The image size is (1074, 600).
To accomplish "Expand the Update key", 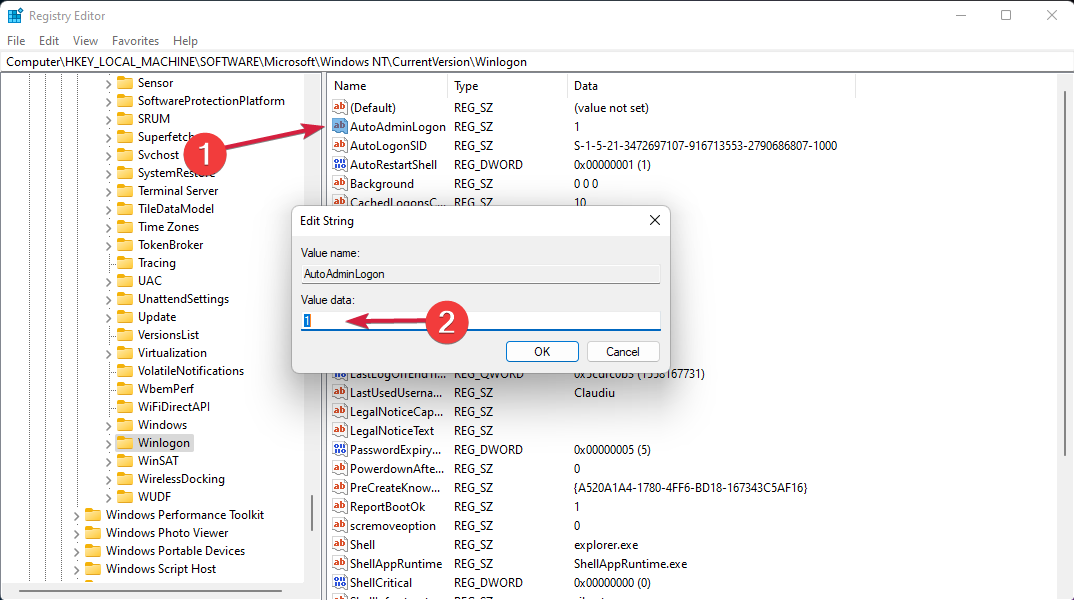I will 108,317.
